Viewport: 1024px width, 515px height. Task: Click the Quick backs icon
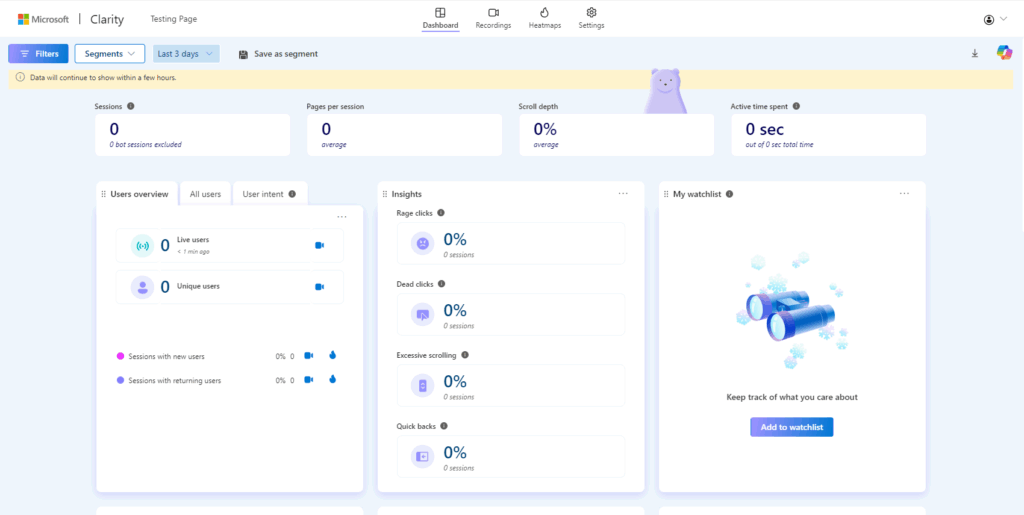point(423,457)
